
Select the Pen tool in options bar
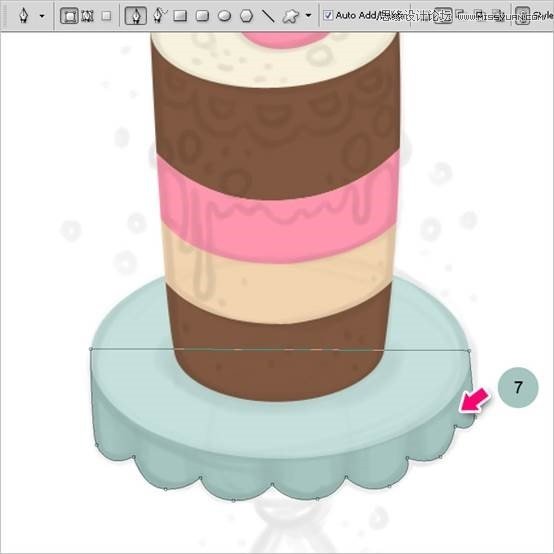[x=136, y=16]
